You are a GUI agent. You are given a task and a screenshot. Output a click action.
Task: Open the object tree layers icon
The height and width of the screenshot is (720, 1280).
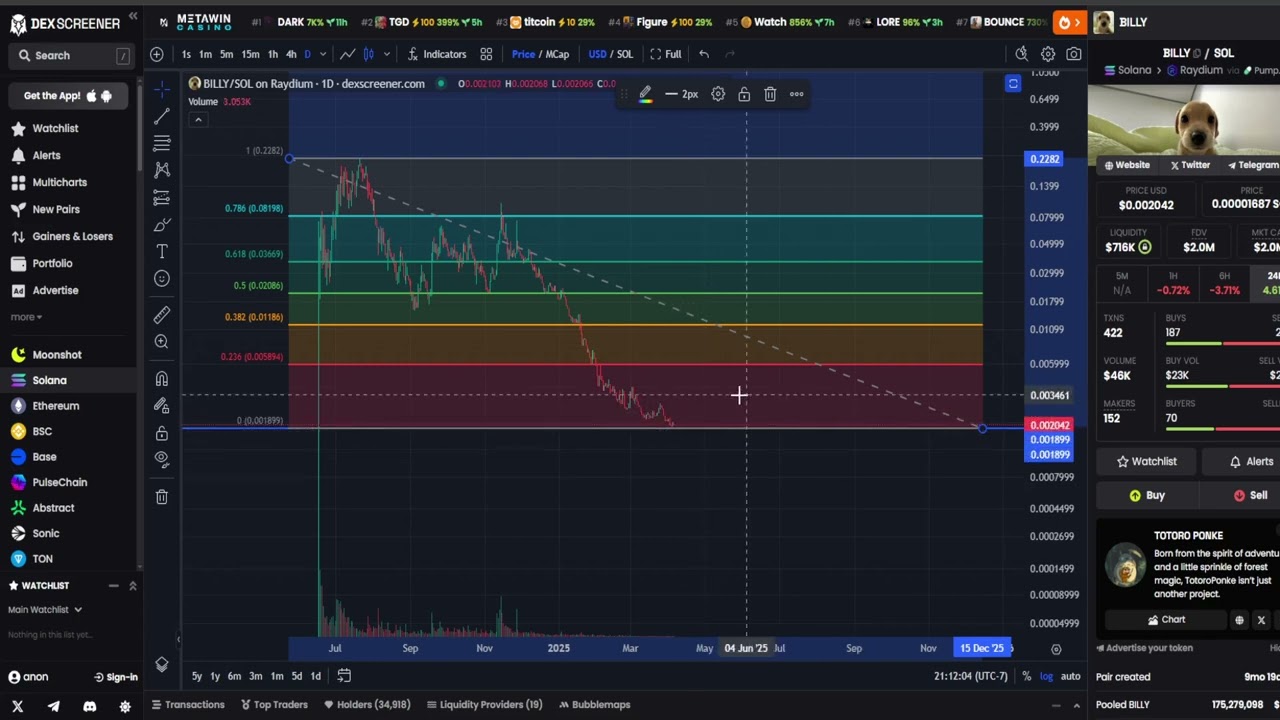[162, 665]
